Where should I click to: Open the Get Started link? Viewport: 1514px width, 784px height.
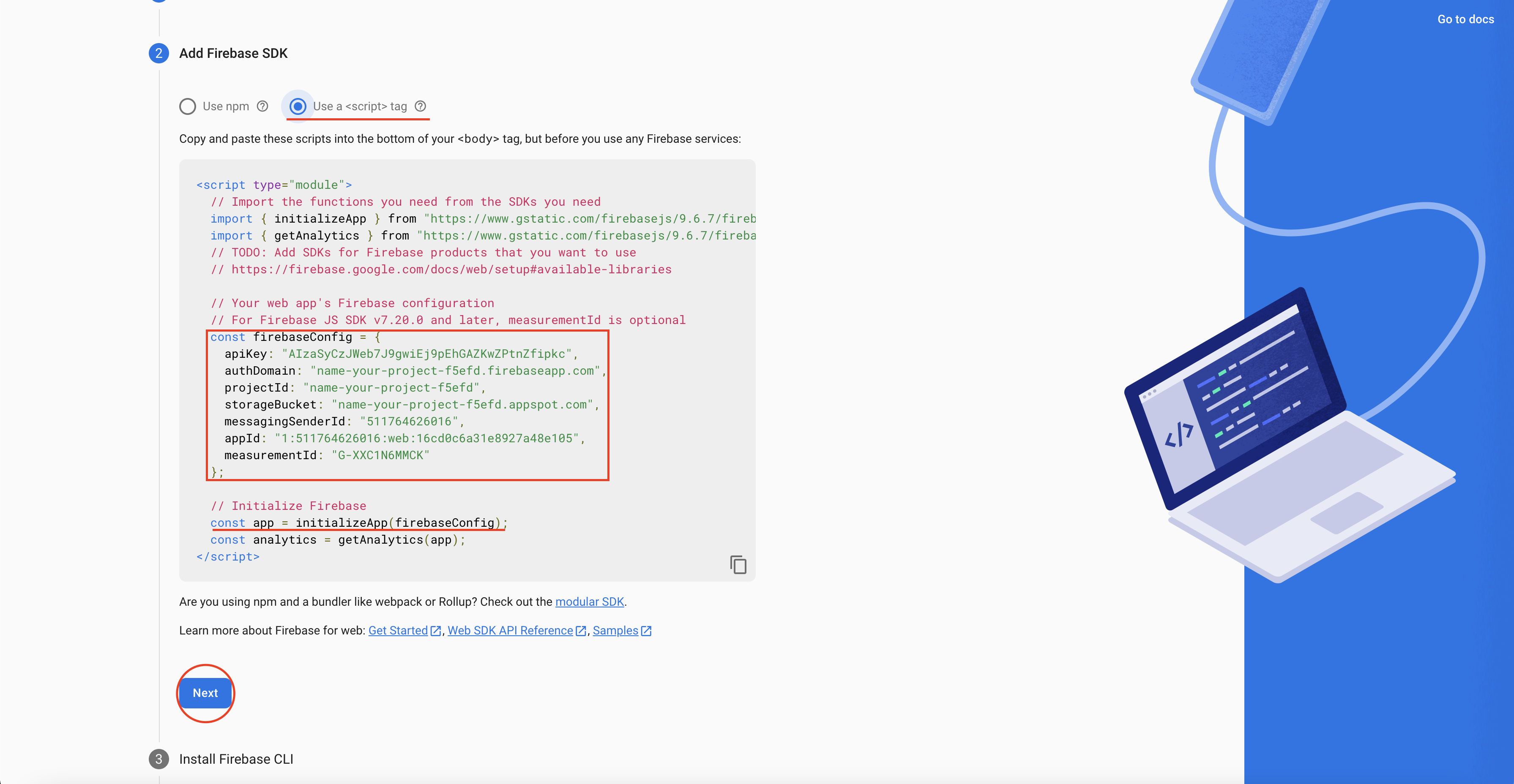coord(398,630)
